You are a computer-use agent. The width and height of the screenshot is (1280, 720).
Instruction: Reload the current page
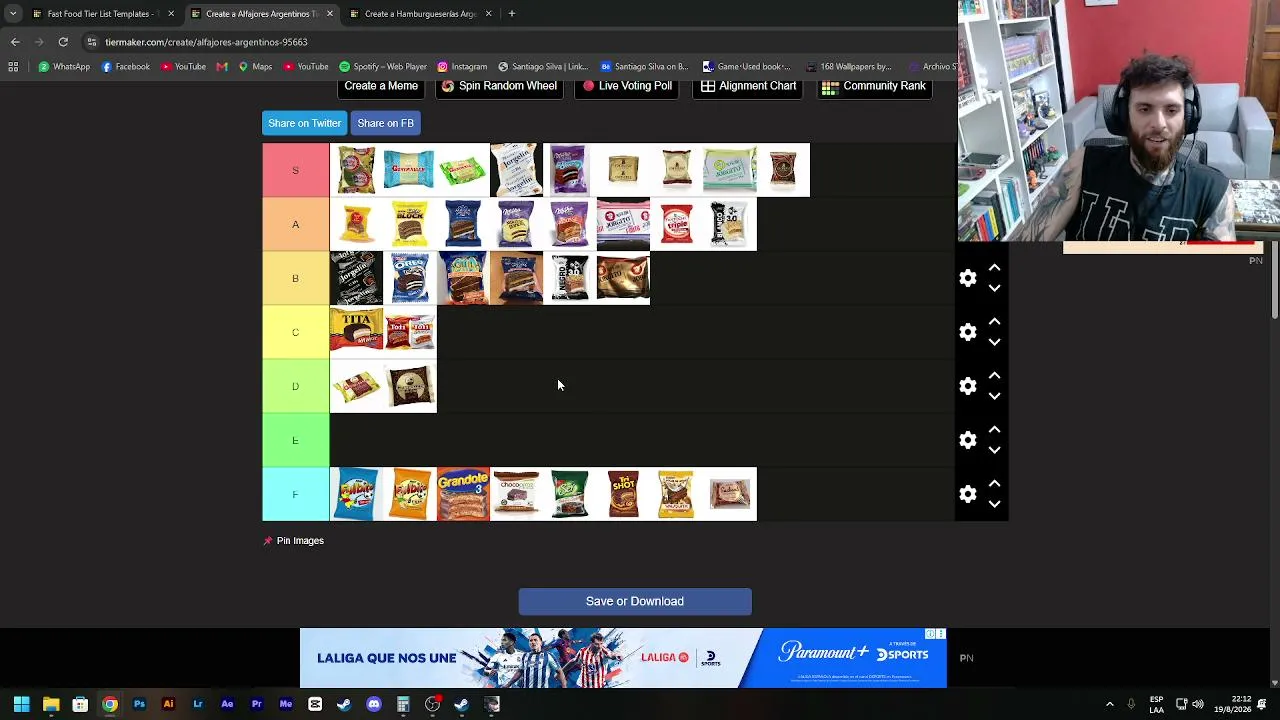click(63, 42)
